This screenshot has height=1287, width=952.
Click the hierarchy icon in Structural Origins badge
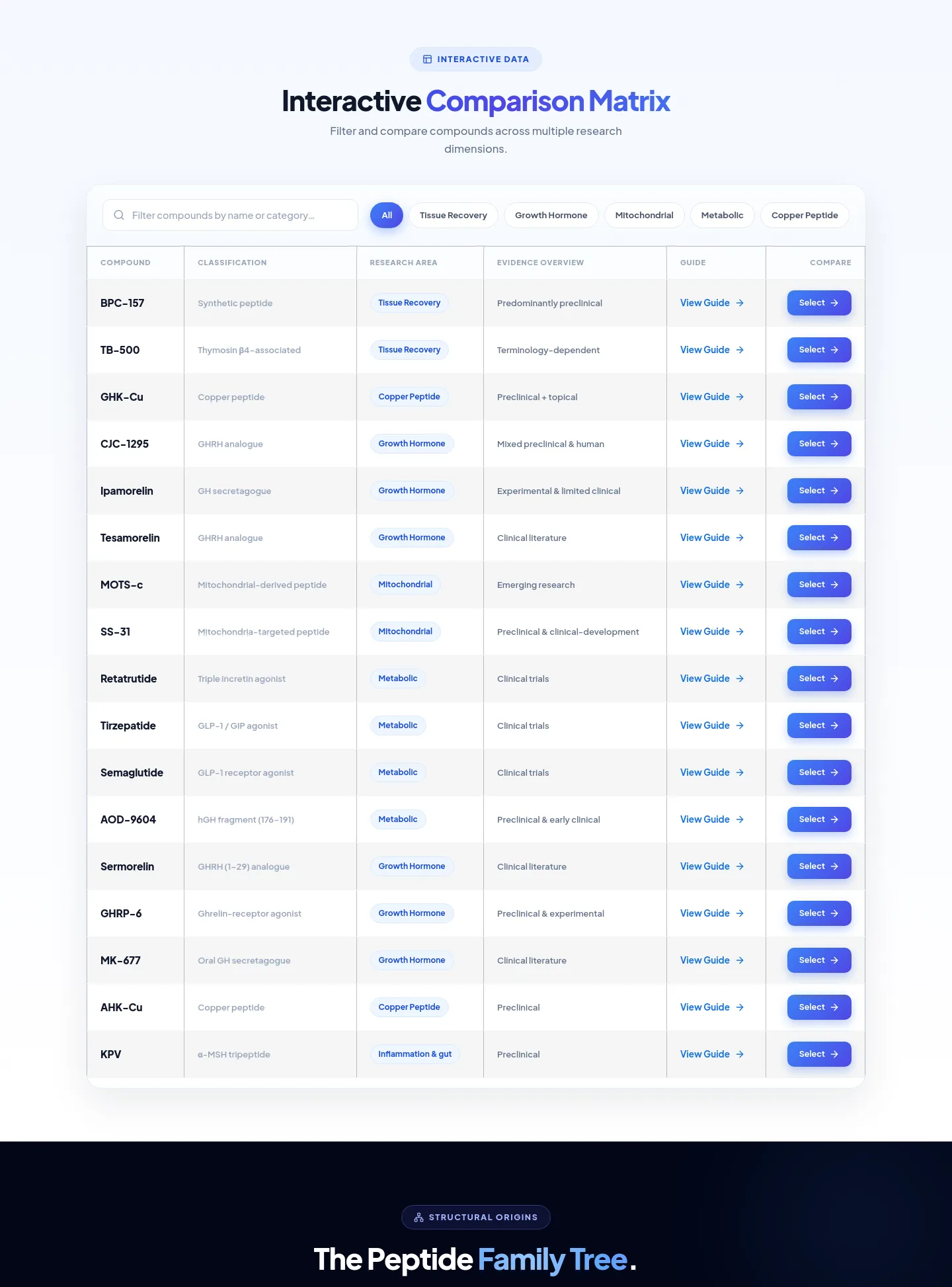point(418,1218)
